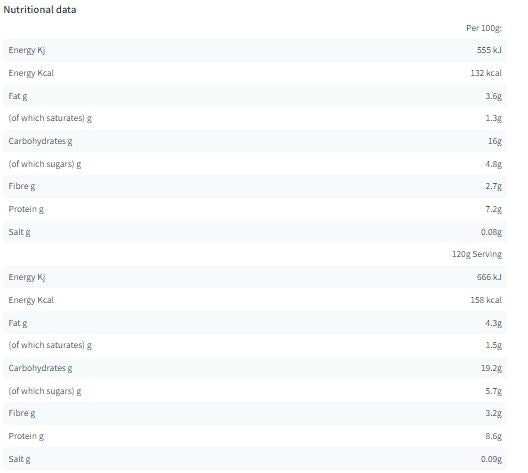Click the first Fat g row label

pos(18,96)
